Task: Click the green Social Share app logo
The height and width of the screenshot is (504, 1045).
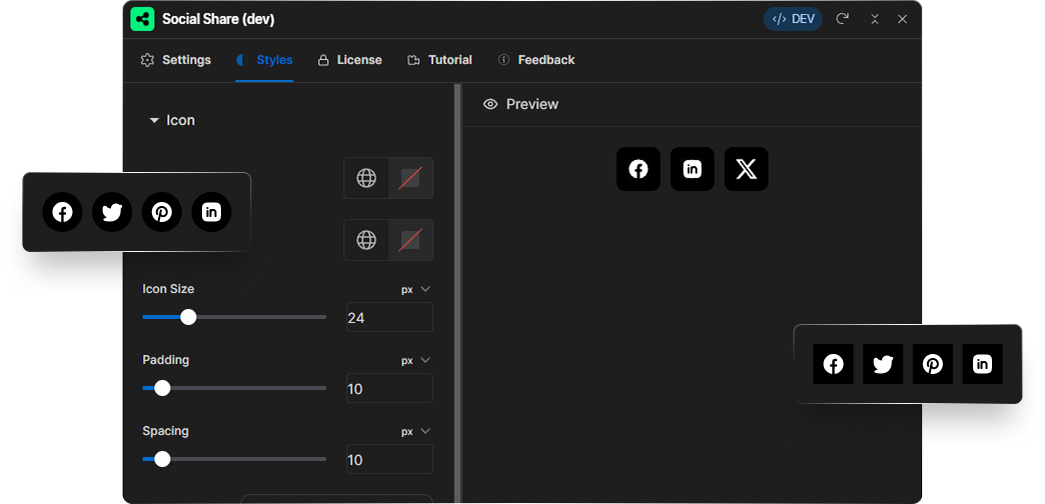Action: coord(143,19)
